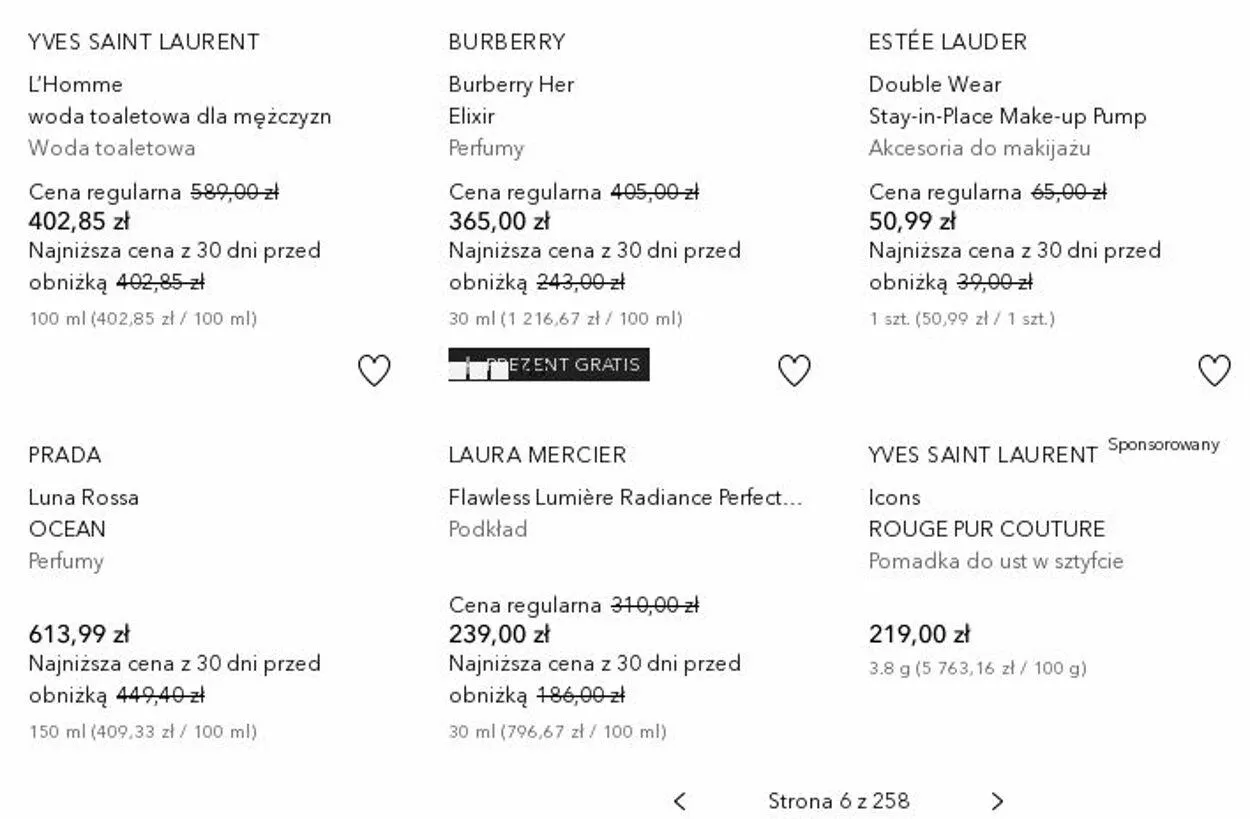Favorite the Burberry Her Elixir with heart icon
Screen dimensions: 1250x819
pos(794,371)
